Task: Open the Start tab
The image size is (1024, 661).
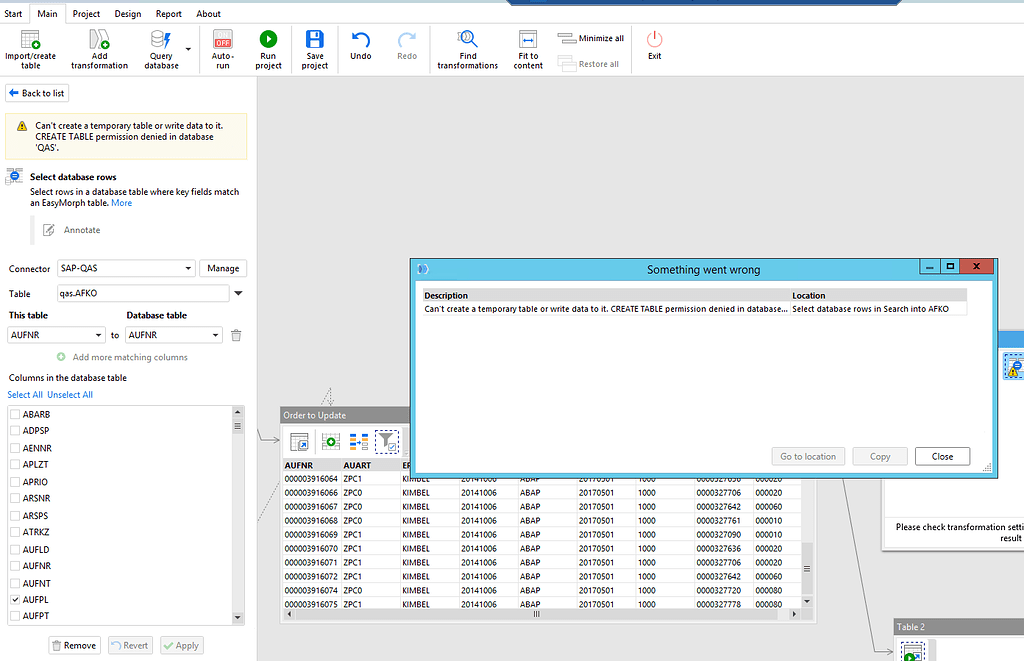Action: click(x=13, y=14)
